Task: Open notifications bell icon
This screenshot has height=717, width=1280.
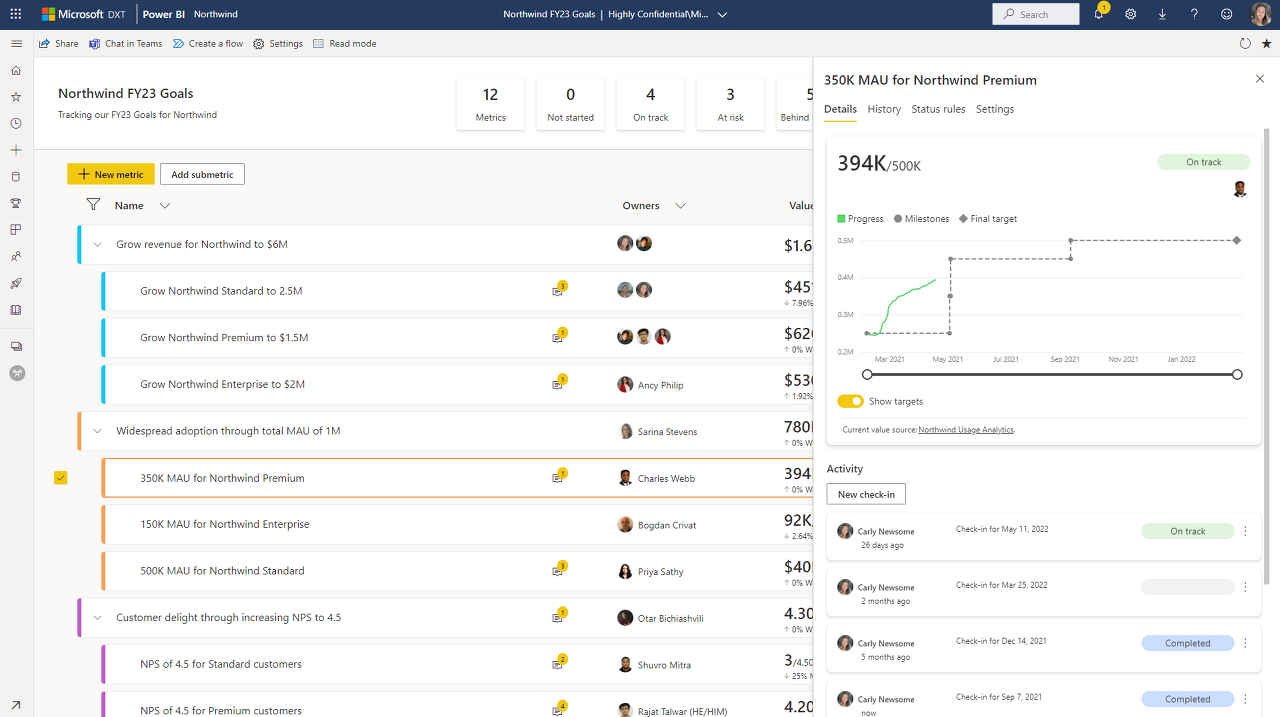Action: click(x=1099, y=14)
